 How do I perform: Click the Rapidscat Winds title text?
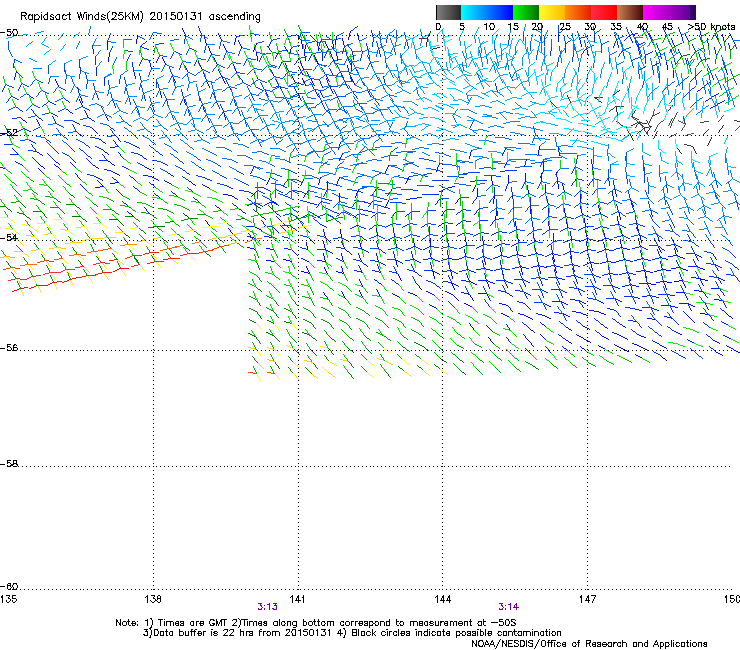point(140,16)
